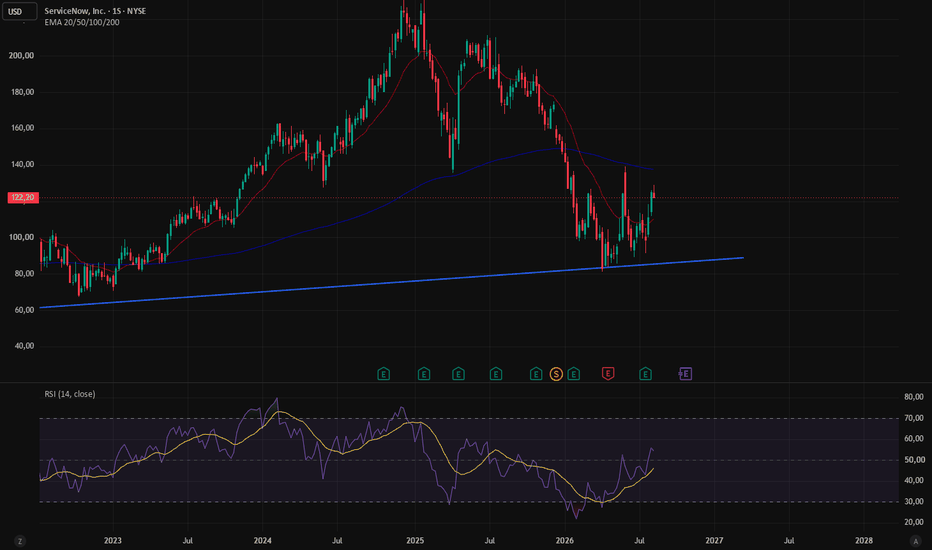Click the 2026 label on the time axis
Image resolution: width=932 pixels, height=550 pixels.
coord(565,540)
